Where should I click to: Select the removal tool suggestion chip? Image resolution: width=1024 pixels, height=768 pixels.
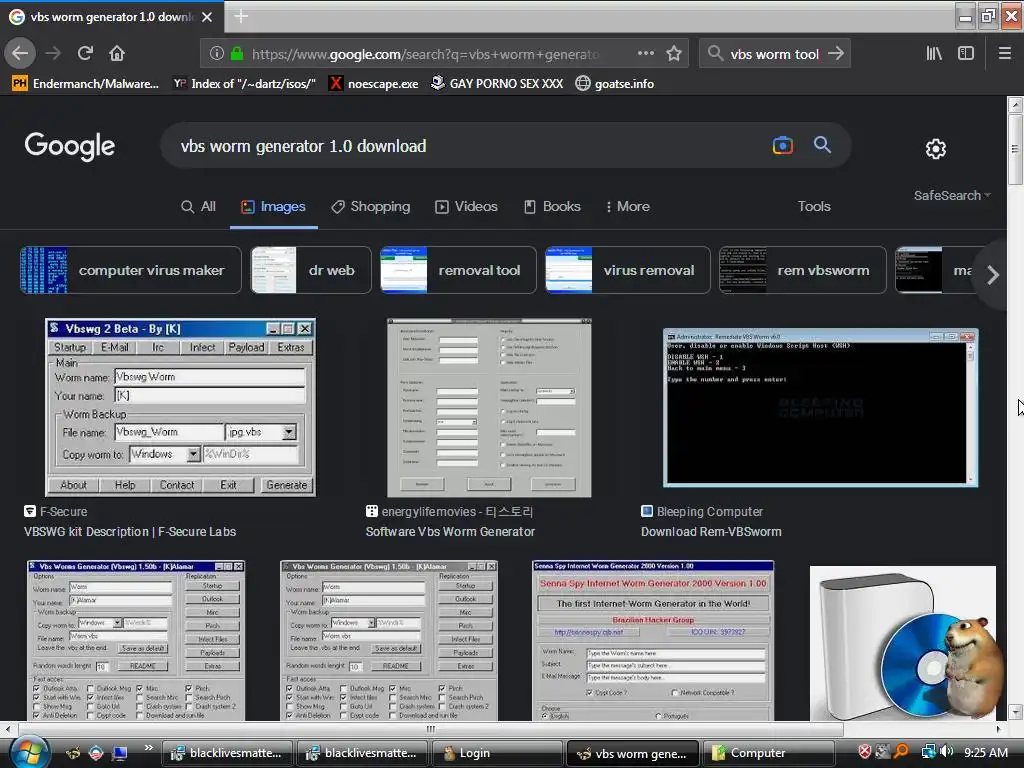(x=458, y=270)
